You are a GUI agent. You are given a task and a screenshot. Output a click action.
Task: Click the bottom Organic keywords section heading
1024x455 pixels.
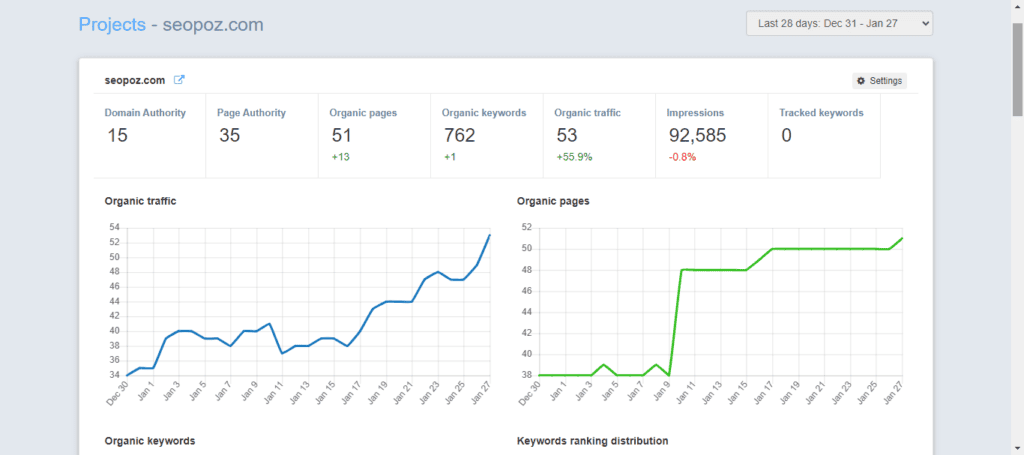150,440
